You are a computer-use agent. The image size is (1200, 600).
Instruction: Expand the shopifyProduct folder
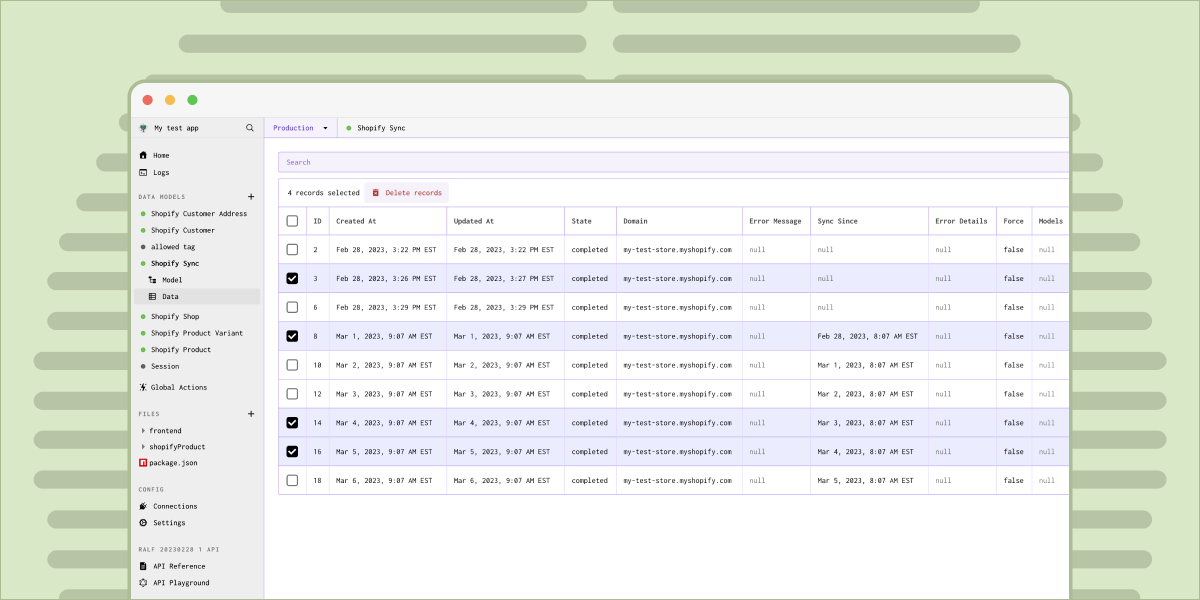click(x=142, y=446)
